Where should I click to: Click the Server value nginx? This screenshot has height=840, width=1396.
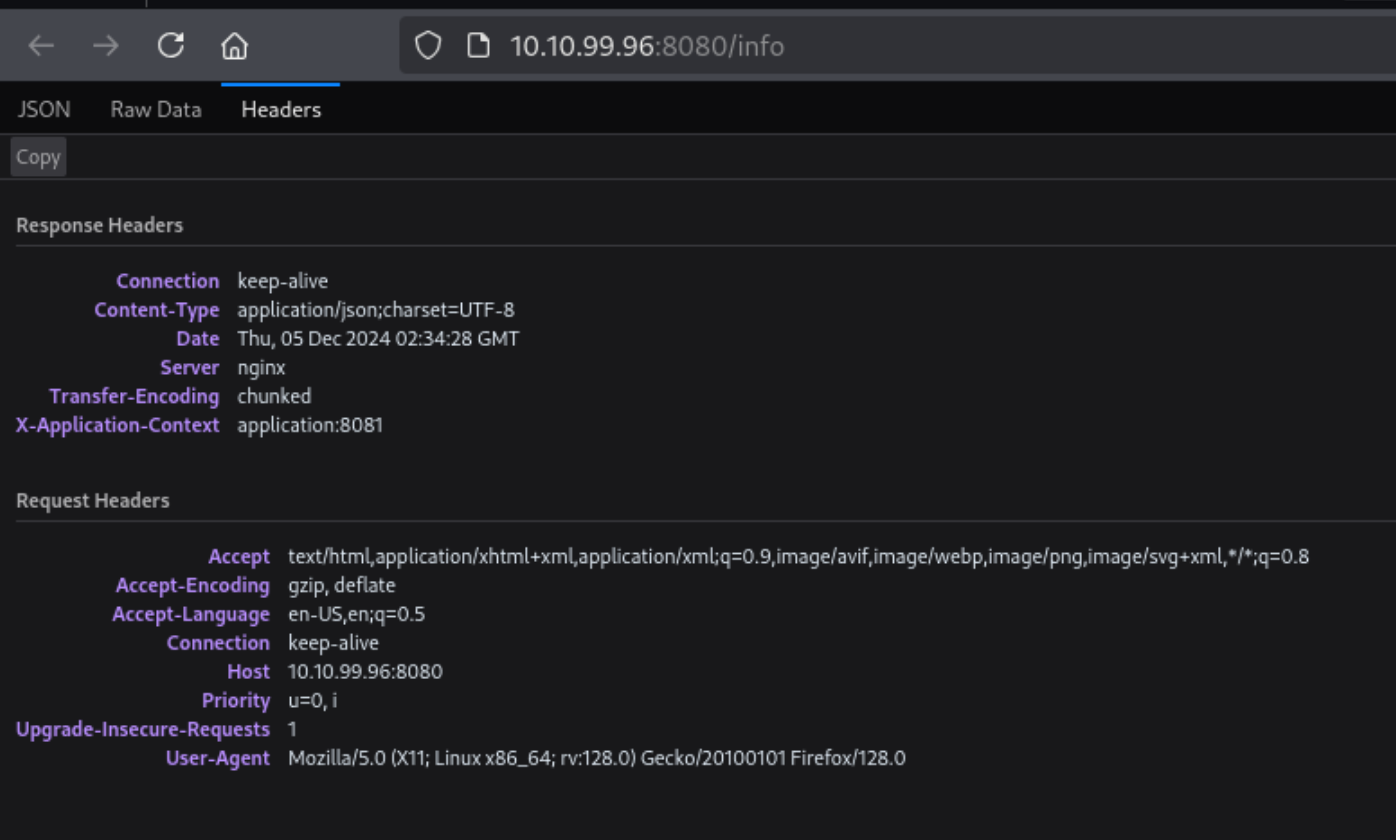point(261,368)
